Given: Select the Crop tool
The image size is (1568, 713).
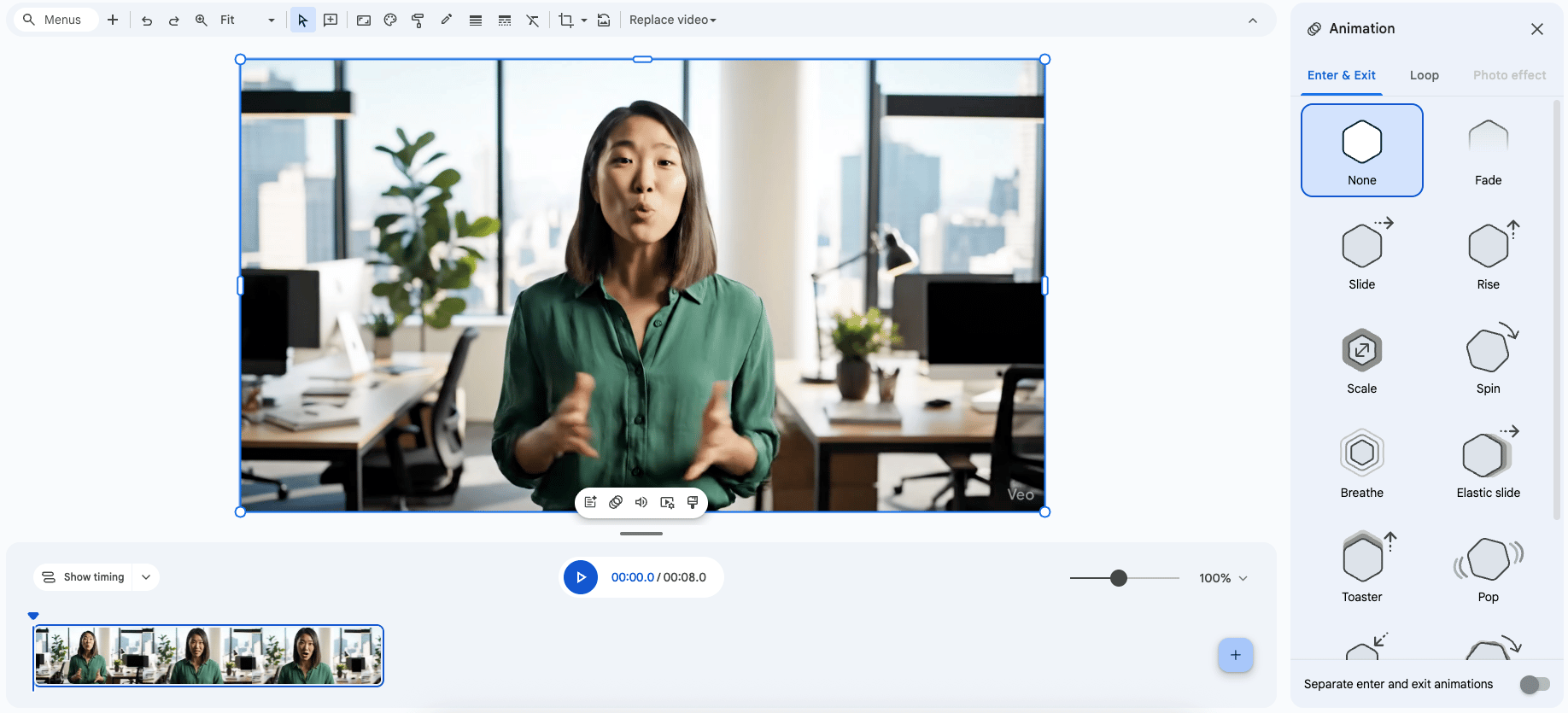Looking at the screenshot, I should tap(565, 20).
